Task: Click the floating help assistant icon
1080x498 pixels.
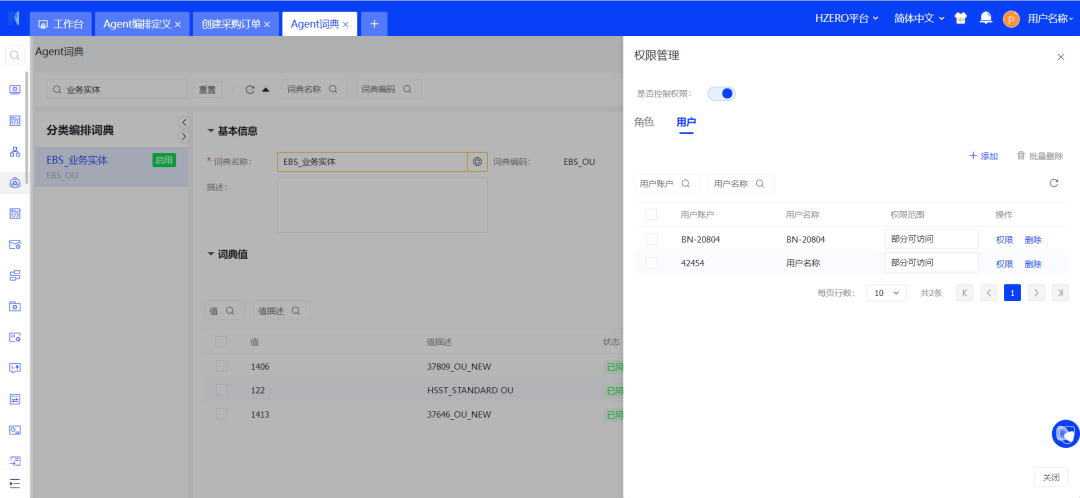Action: tap(1065, 434)
